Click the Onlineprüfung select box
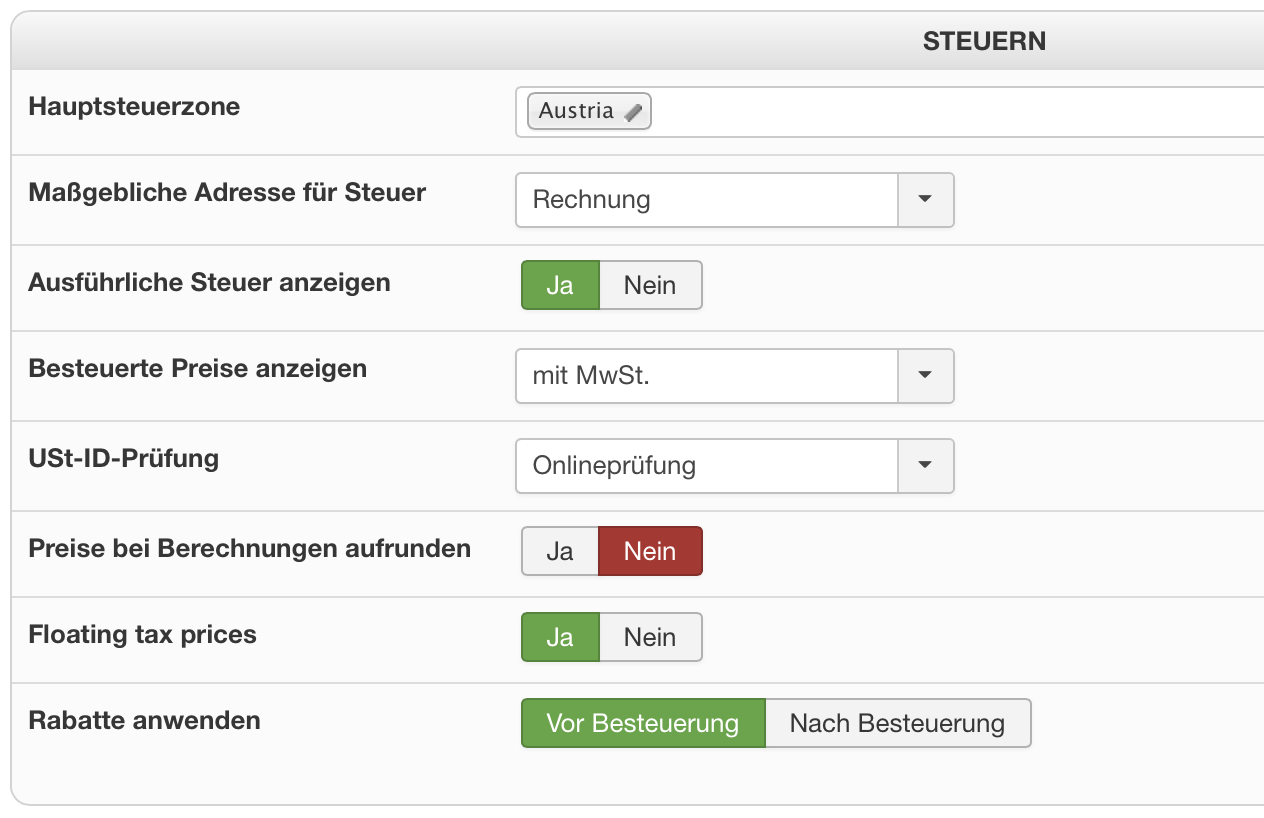The width and height of the screenshot is (1264, 818). pyautogui.click(x=706, y=465)
